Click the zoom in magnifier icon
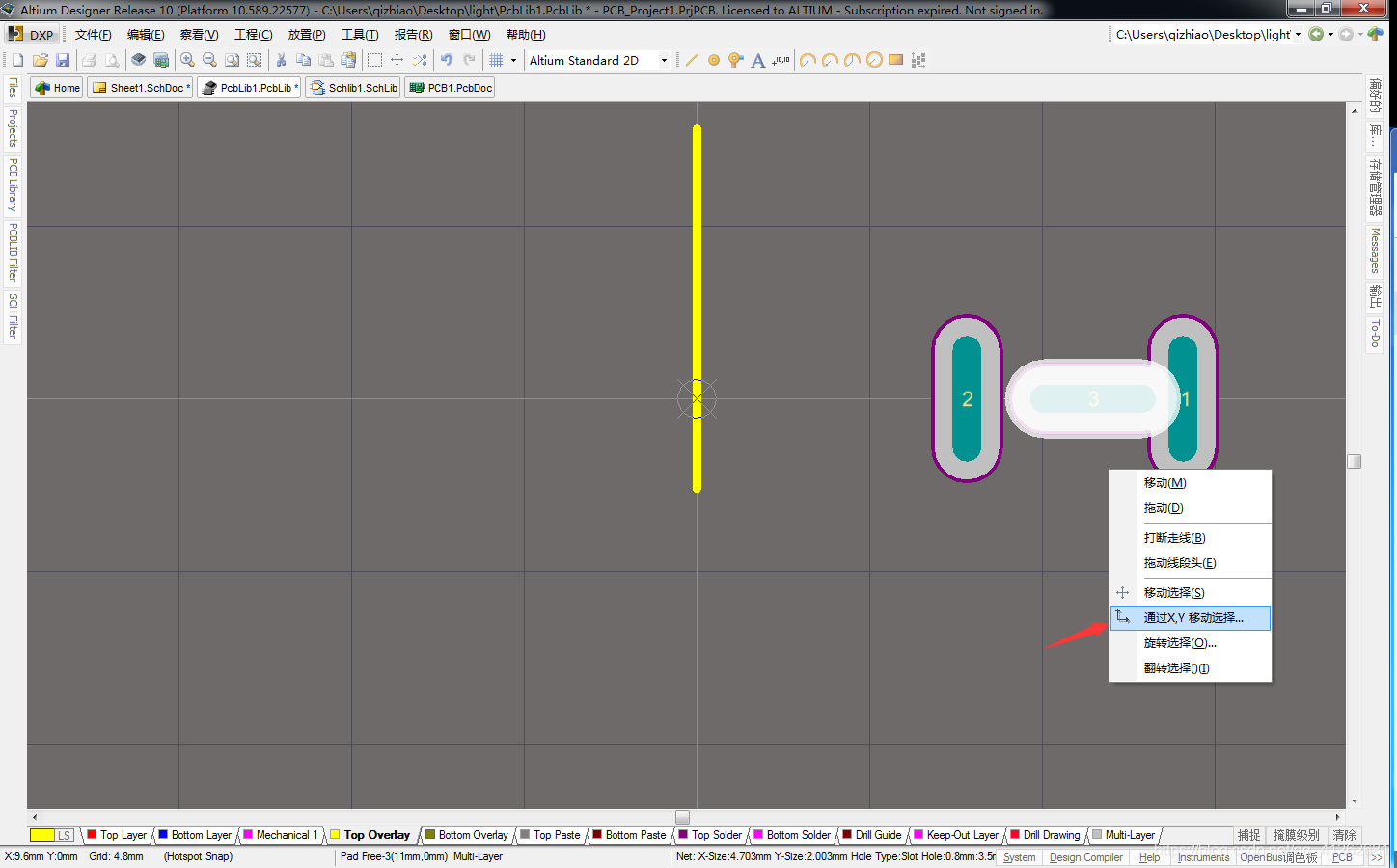The height and width of the screenshot is (868, 1397). click(x=187, y=60)
